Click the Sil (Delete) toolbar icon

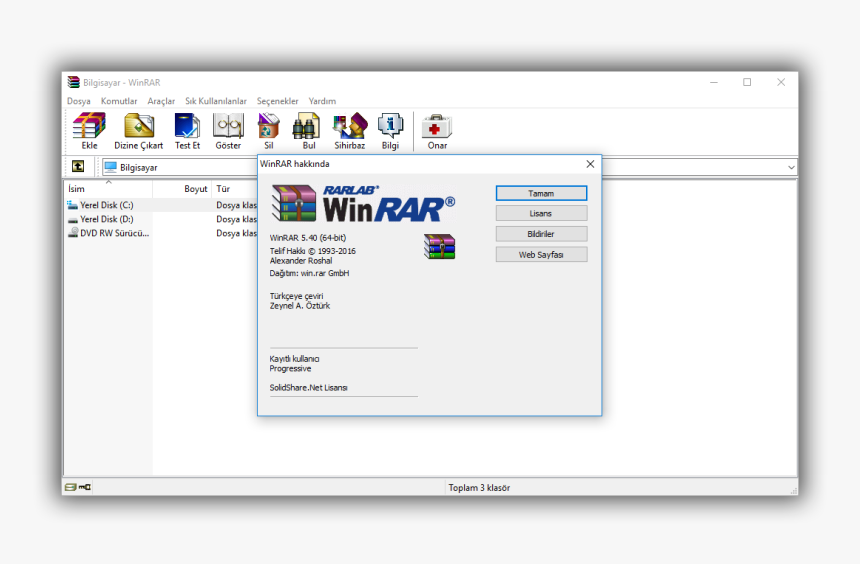click(x=269, y=126)
